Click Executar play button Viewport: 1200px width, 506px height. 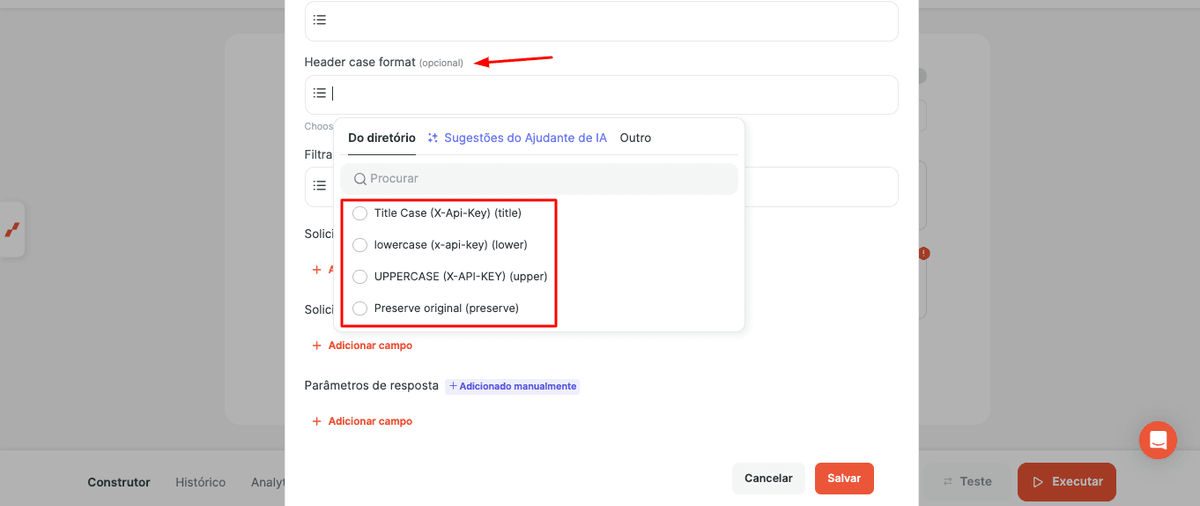click(1067, 481)
